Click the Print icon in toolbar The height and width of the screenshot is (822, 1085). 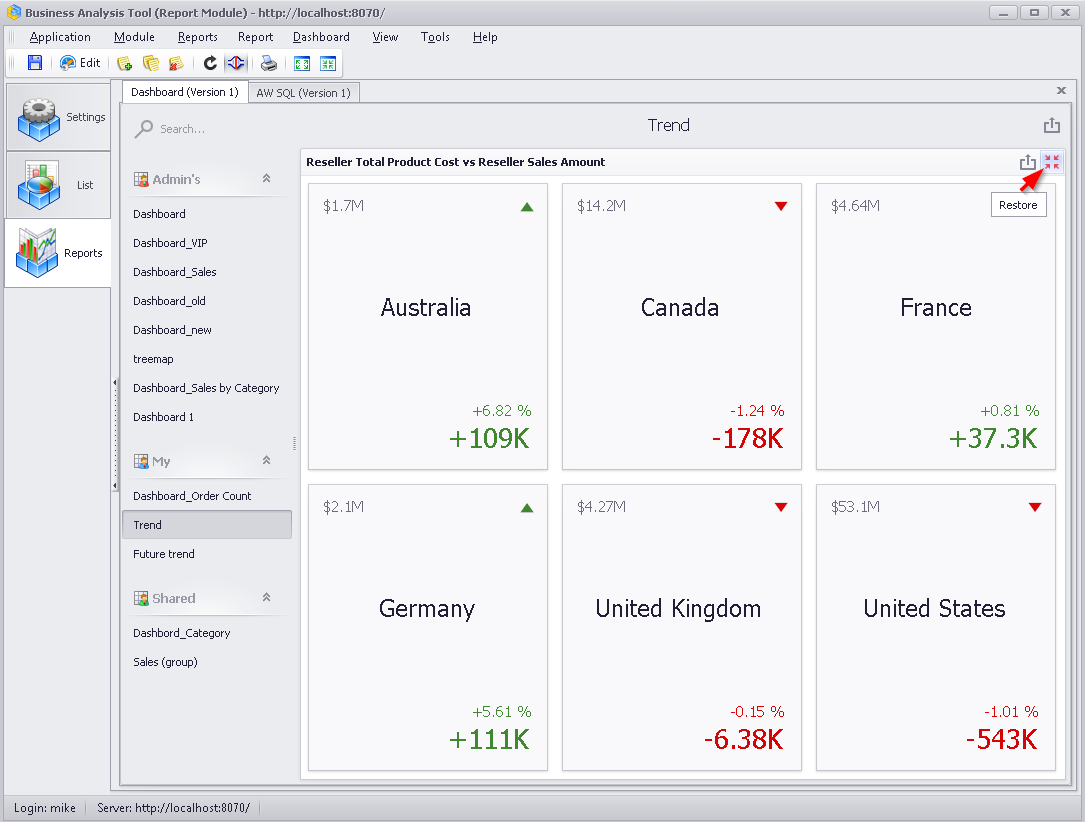point(268,63)
